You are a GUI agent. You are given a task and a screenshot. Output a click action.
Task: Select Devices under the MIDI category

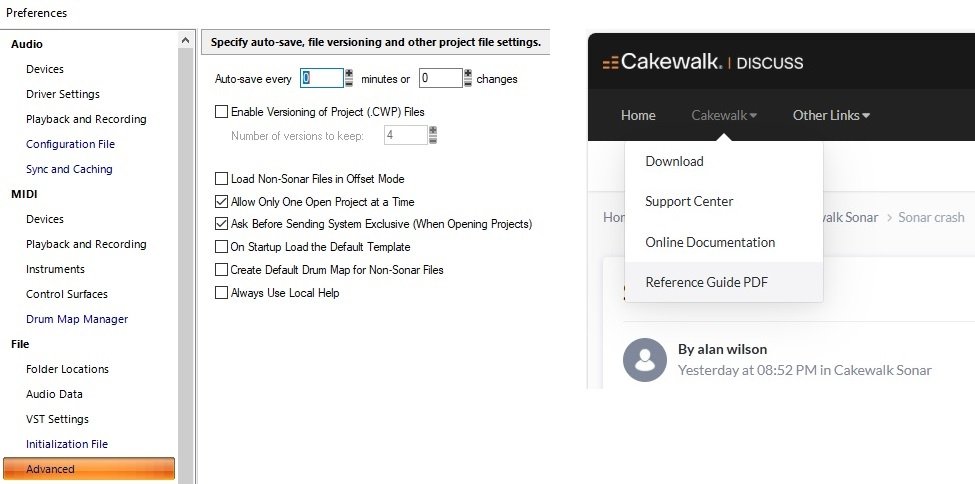(45, 219)
